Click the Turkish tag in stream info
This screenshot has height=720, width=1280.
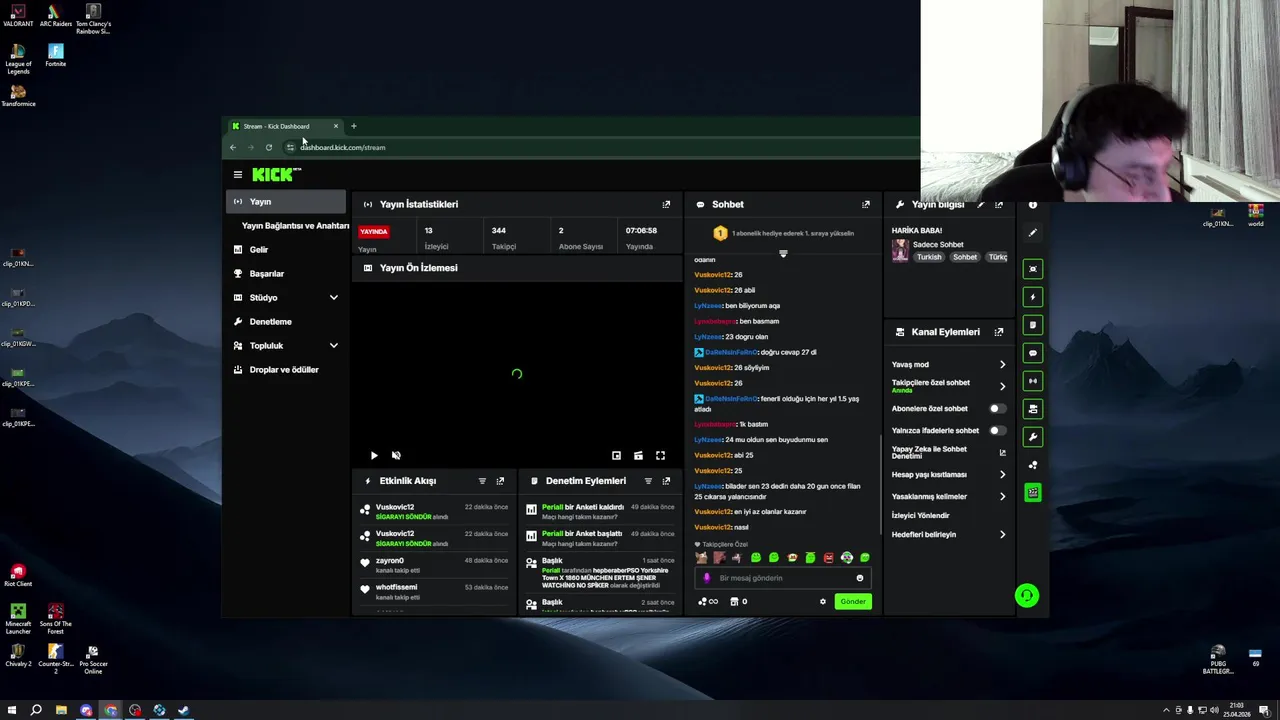(929, 258)
